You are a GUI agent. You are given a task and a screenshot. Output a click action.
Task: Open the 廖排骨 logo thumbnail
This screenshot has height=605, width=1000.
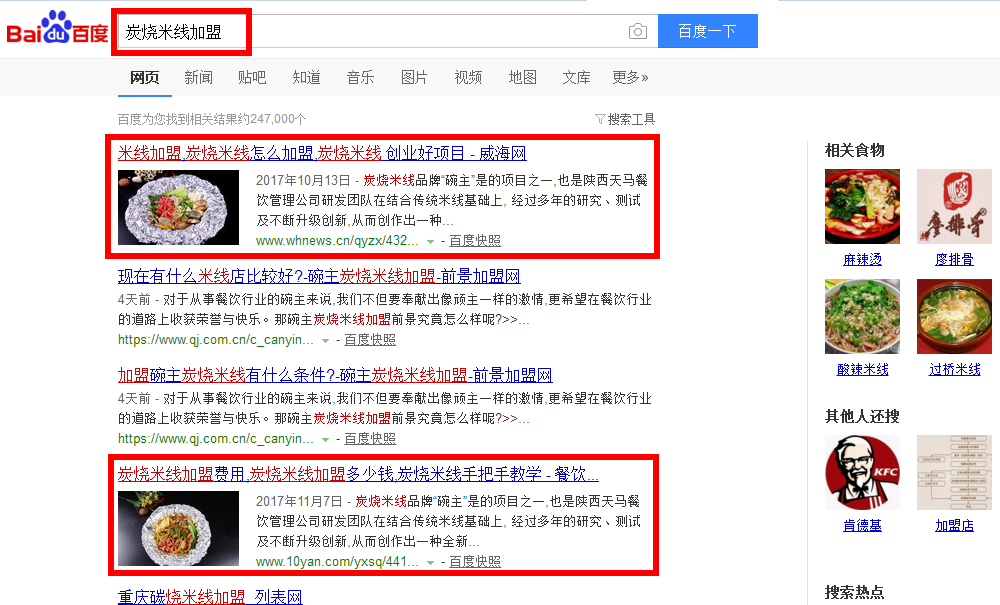(954, 207)
